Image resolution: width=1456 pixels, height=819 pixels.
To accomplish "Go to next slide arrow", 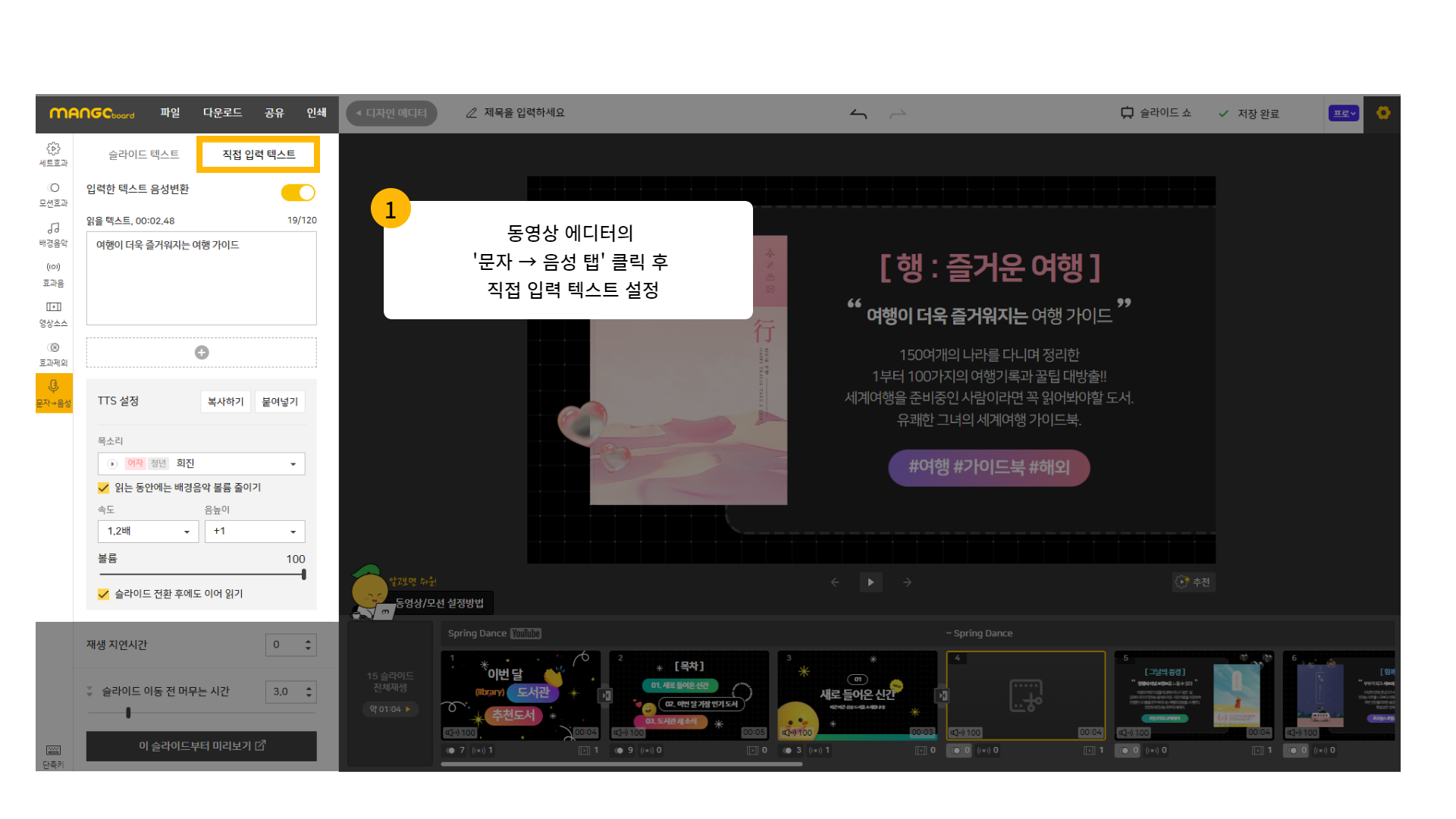I will coord(907,582).
